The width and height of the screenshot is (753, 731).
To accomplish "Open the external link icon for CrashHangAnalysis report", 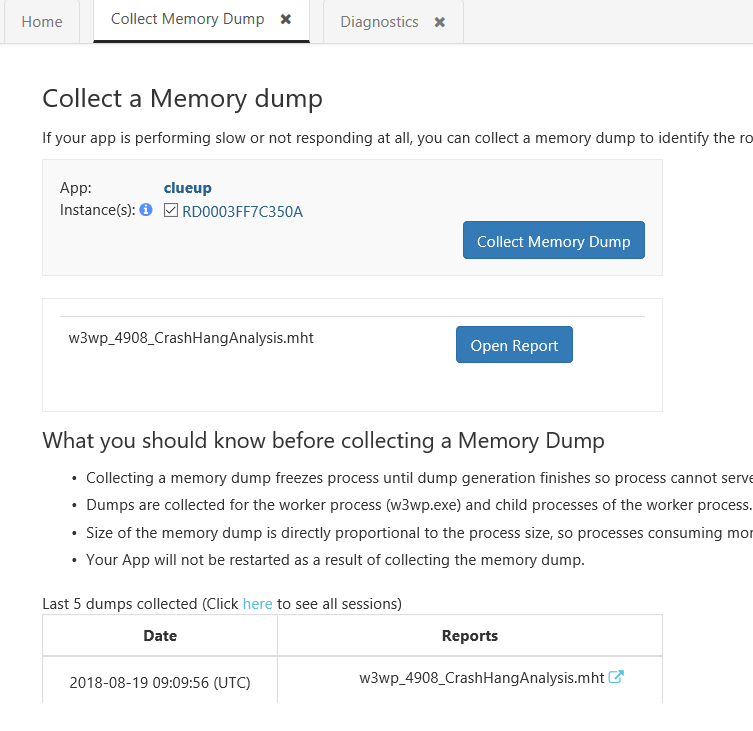I will point(616,677).
